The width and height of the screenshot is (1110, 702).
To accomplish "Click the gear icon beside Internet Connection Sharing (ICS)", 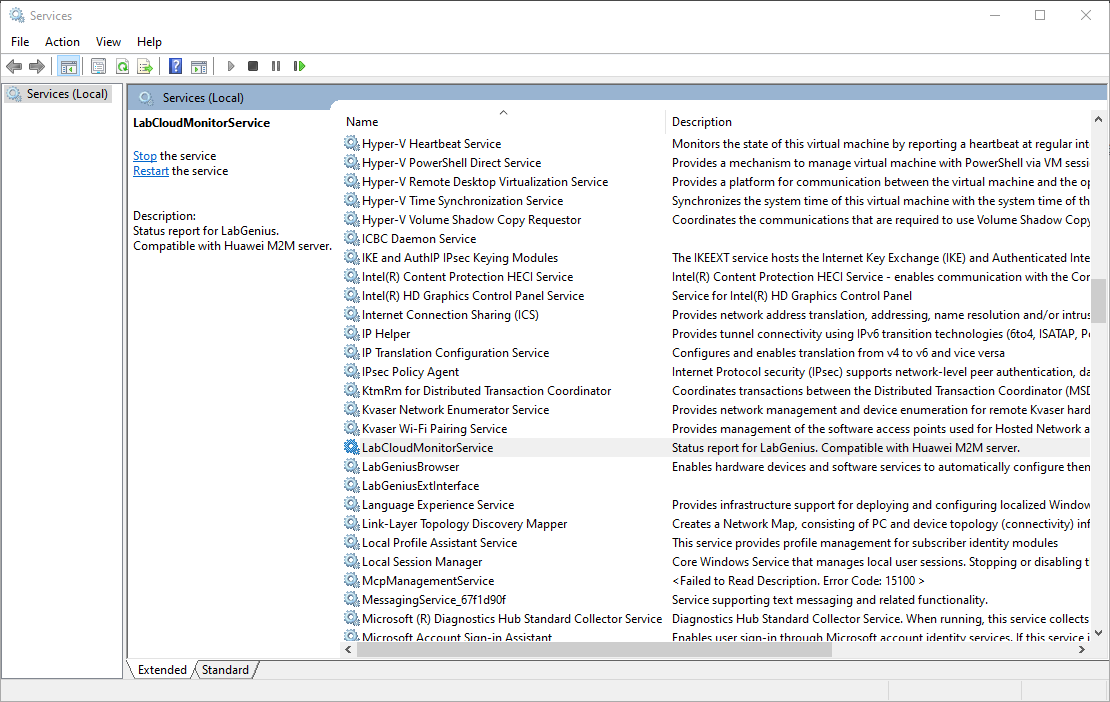I will point(352,314).
